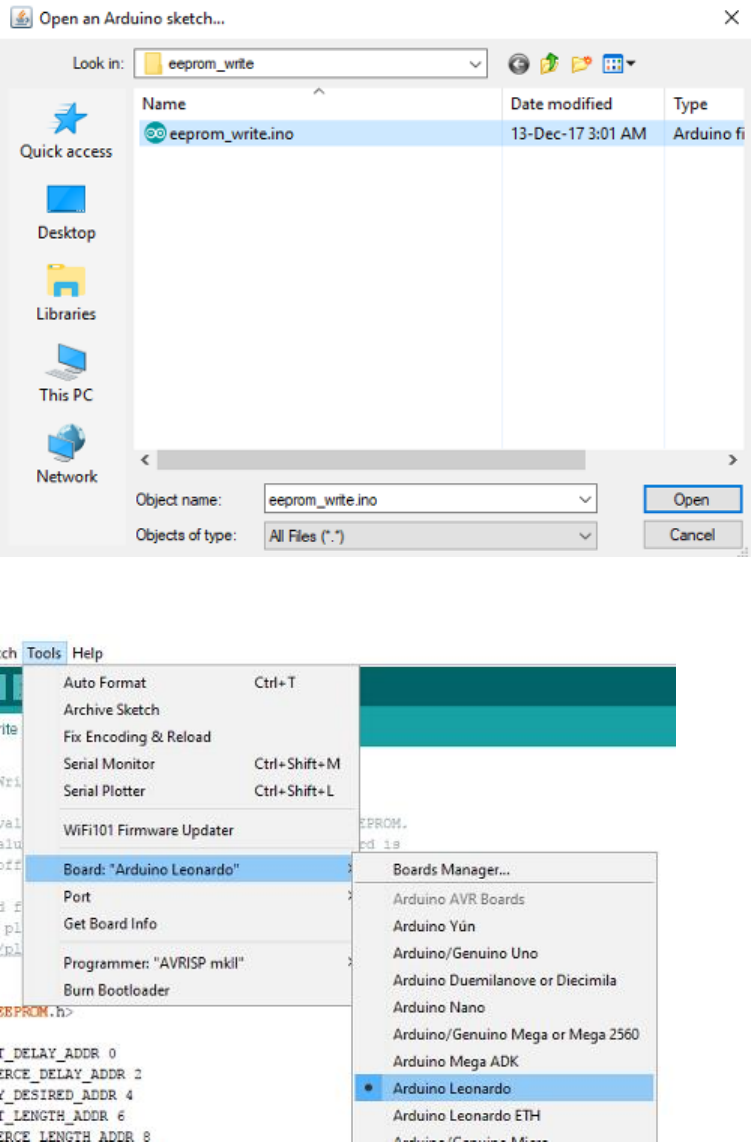
Task: Open This PC location in sidebar
Action: pos(66,374)
